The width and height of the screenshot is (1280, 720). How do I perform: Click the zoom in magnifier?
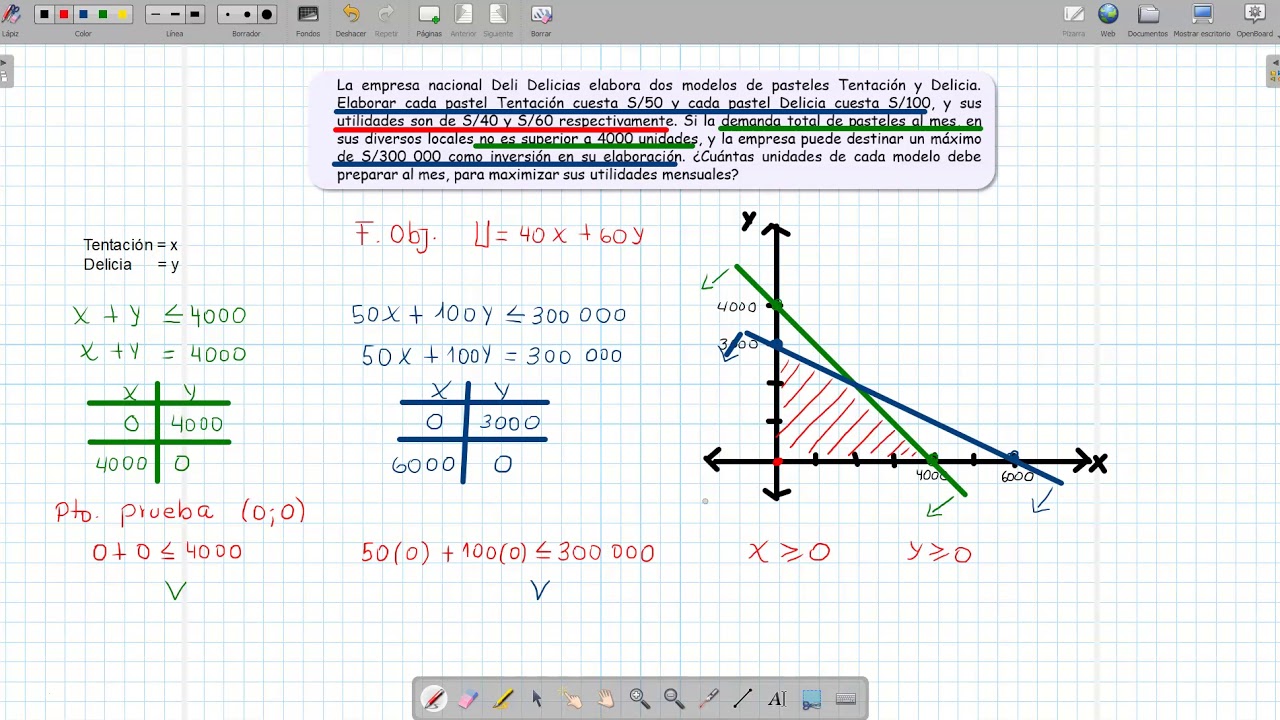coord(640,699)
